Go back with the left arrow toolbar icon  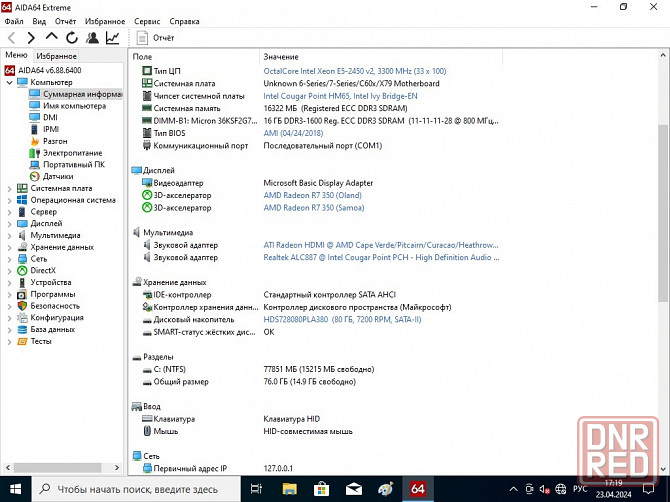click(x=12, y=38)
